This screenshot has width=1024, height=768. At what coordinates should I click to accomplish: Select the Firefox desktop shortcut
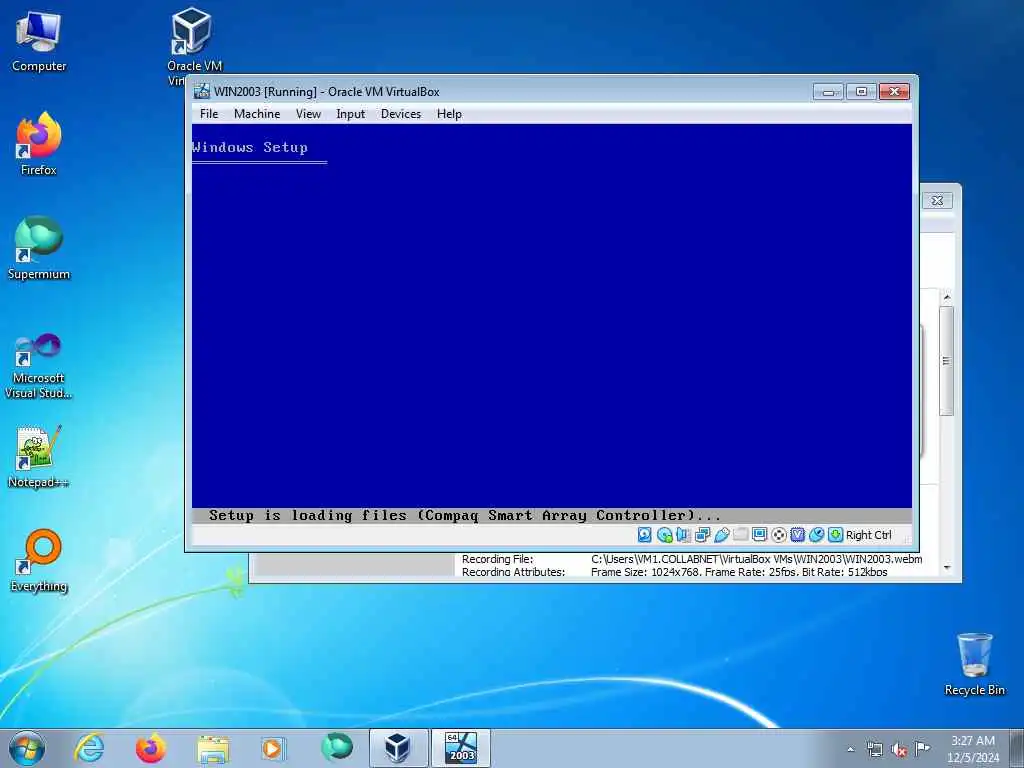pos(39,144)
